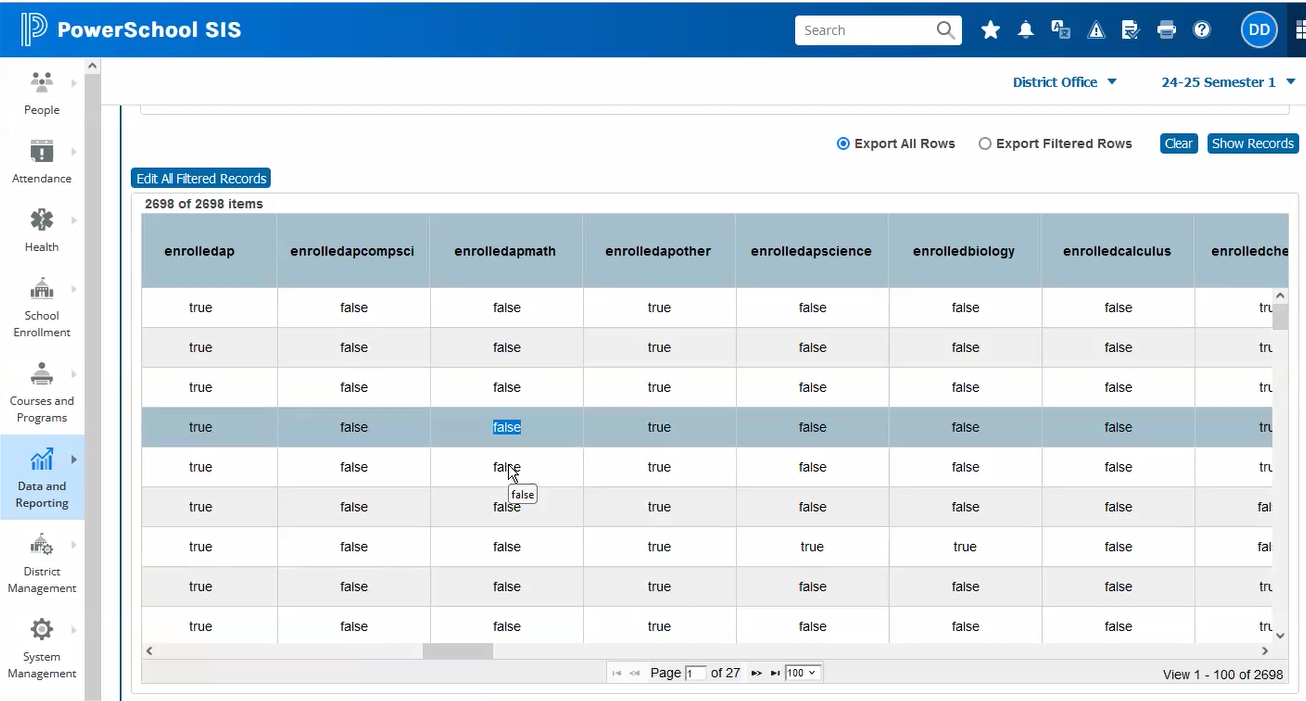
Task: Open the help question mark icon
Action: pos(1201,29)
